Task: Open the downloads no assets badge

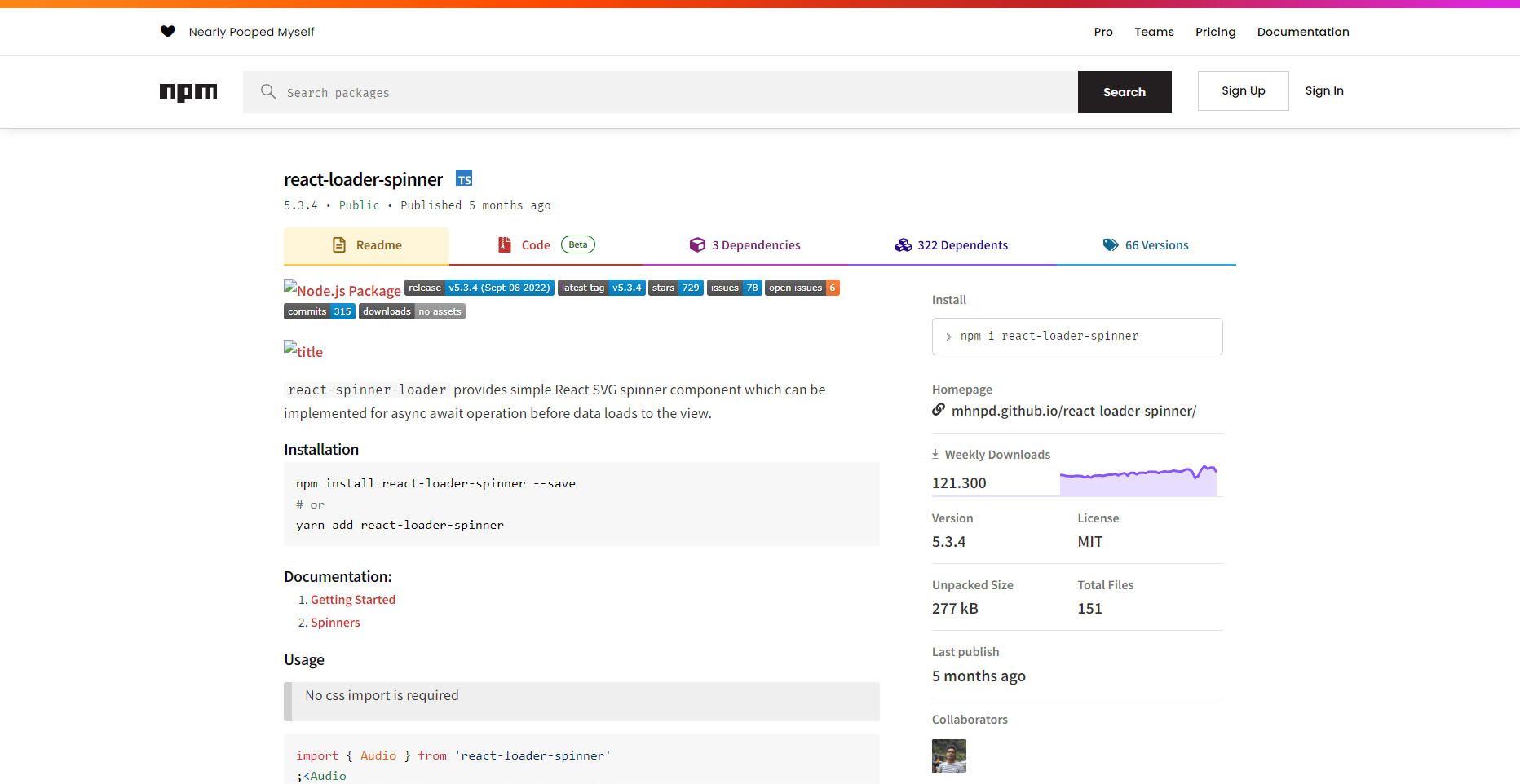Action: tap(413, 311)
